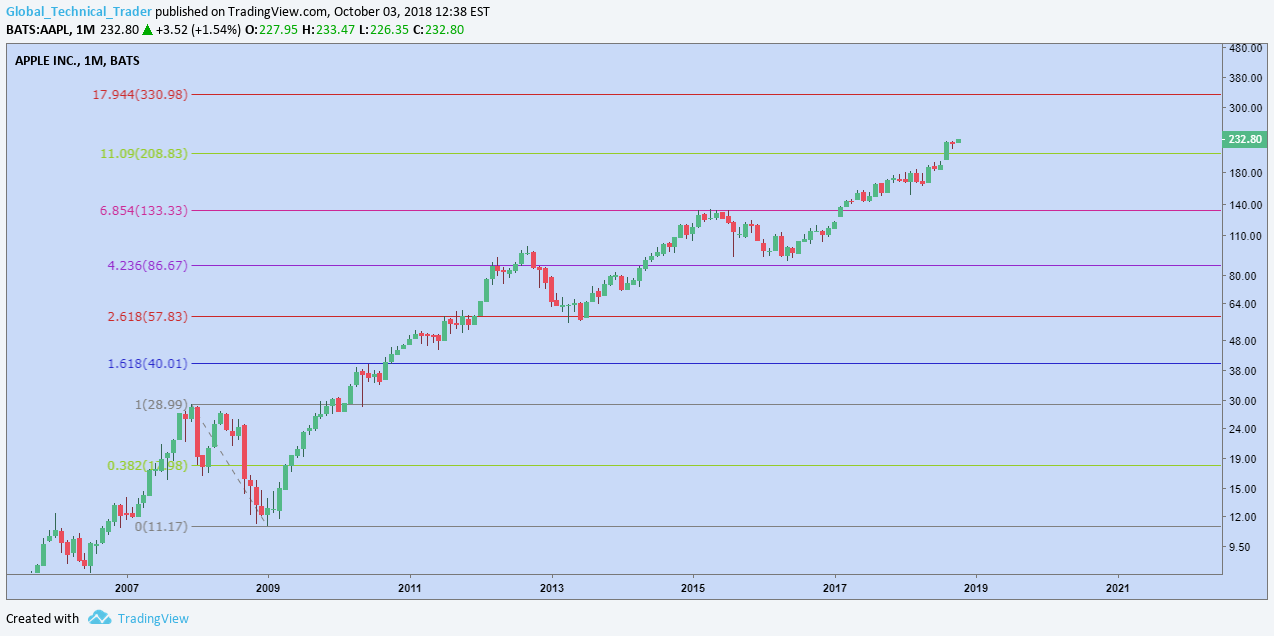1274x636 pixels.
Task: Open the TradingView link in footer
Action: pos(153,618)
